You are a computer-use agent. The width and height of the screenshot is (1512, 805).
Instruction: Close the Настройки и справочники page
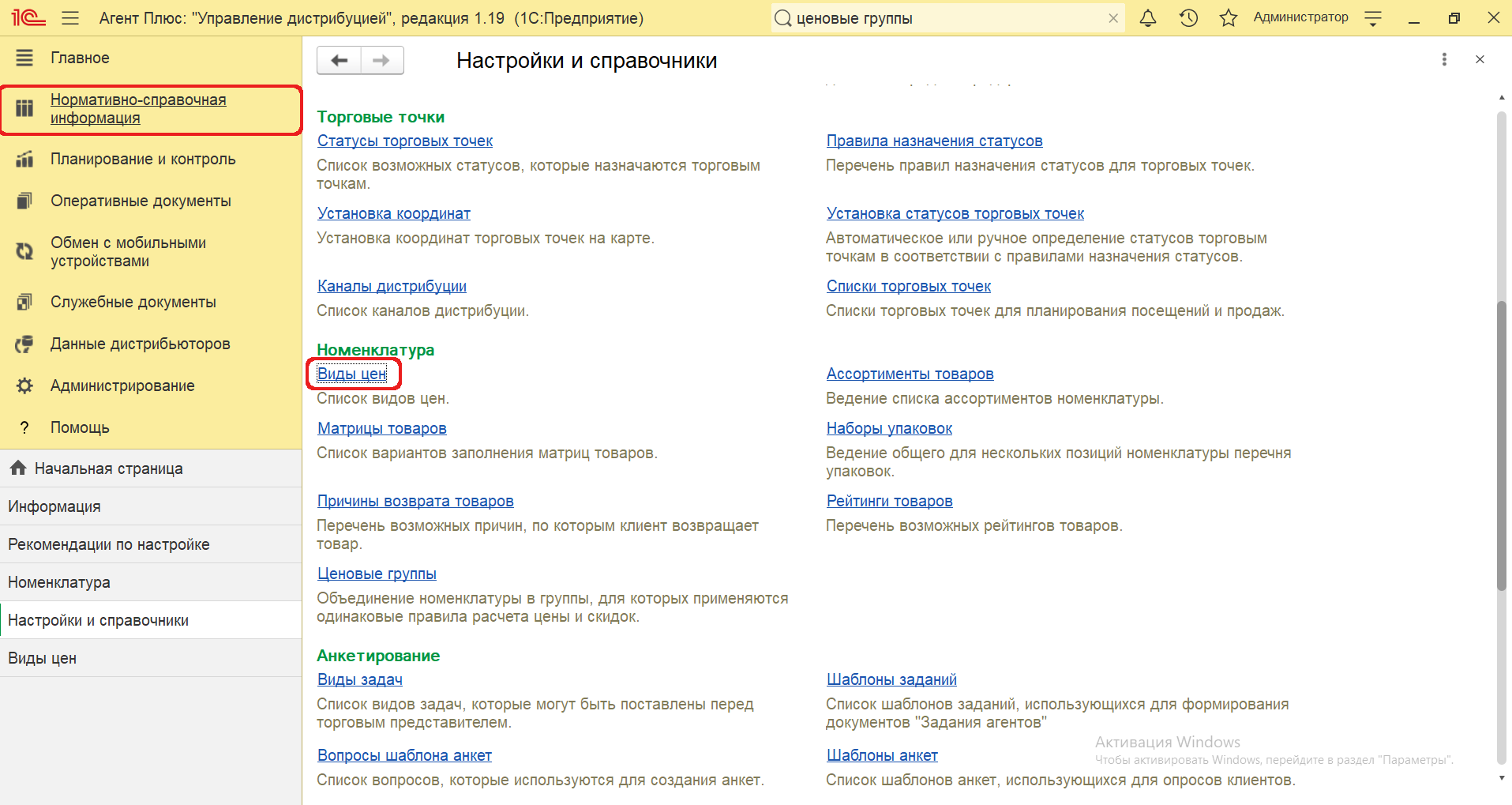[1480, 59]
